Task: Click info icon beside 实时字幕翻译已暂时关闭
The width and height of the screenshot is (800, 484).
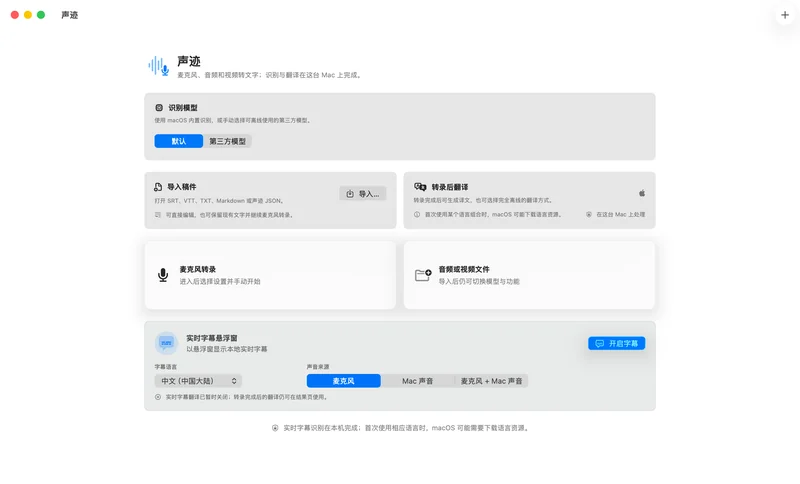Action: [158, 397]
